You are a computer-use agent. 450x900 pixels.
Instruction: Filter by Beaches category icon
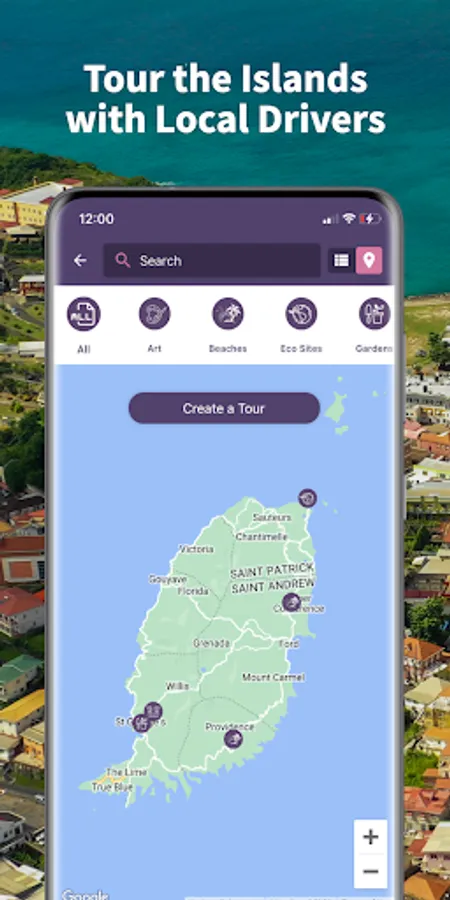tap(228, 314)
